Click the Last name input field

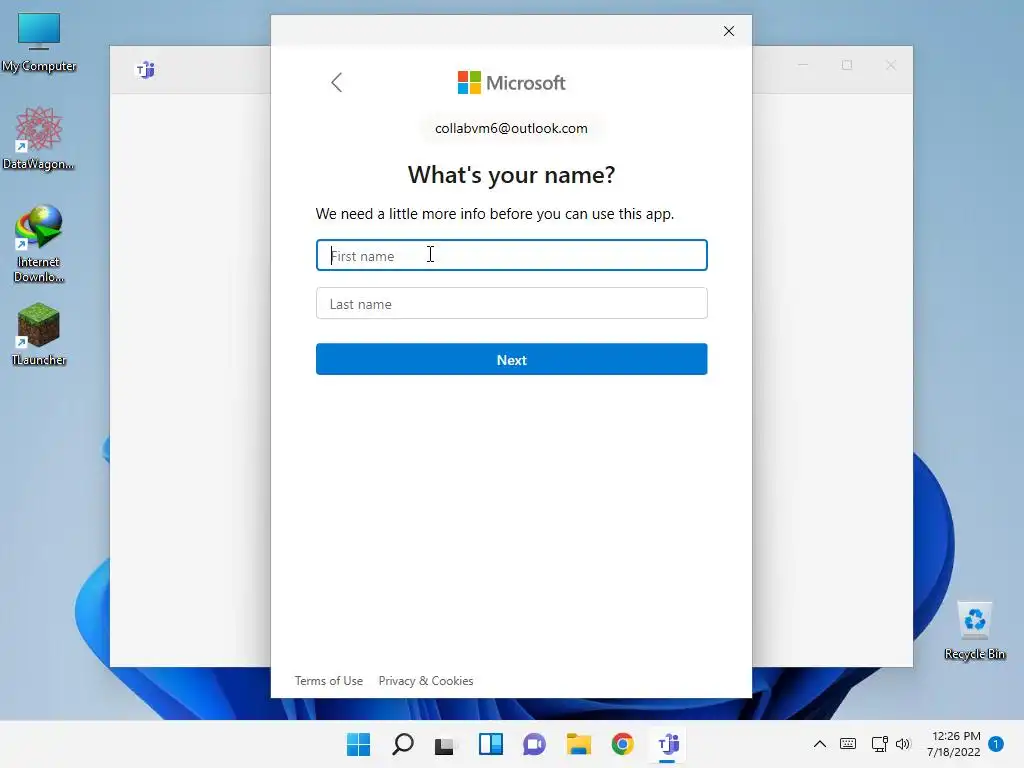tap(511, 304)
